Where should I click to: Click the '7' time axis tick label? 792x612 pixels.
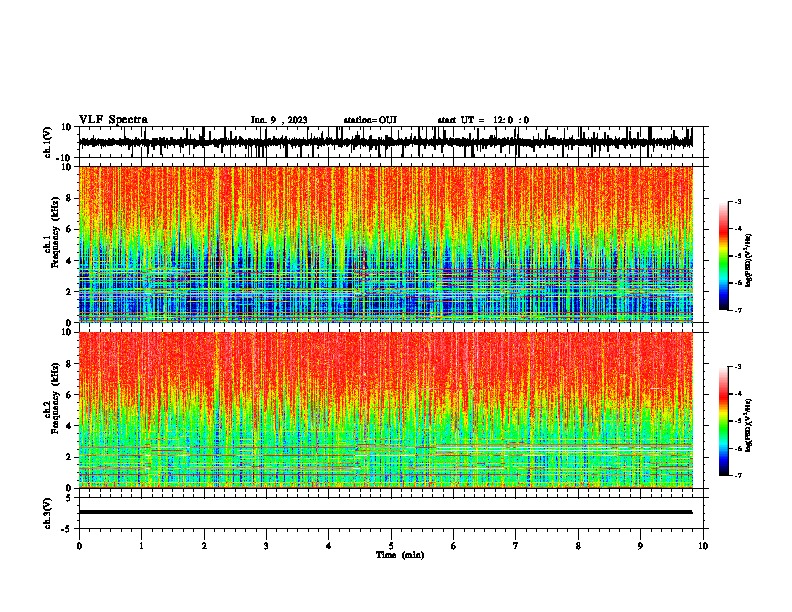pyautogui.click(x=516, y=546)
